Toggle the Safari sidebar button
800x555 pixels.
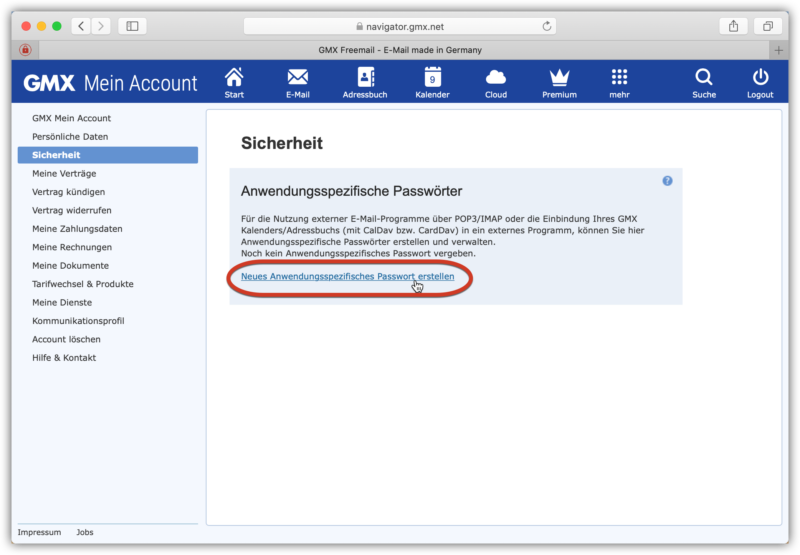pos(132,26)
